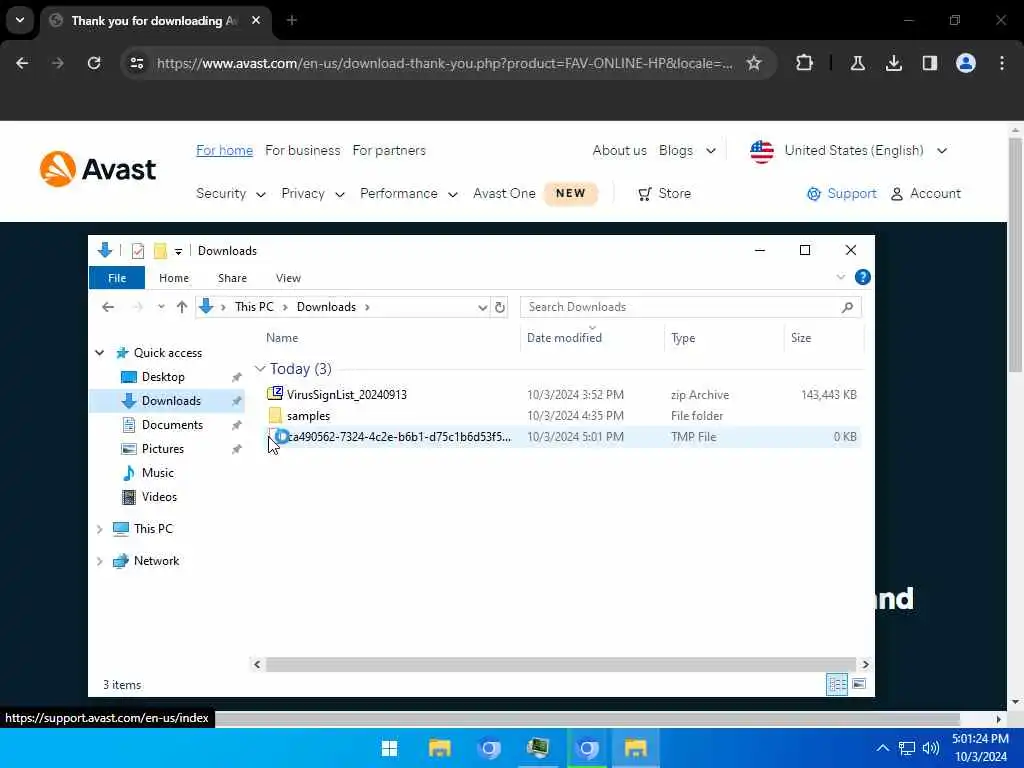
Task: Click This PC in the address breadcrumb
Action: tap(254, 307)
